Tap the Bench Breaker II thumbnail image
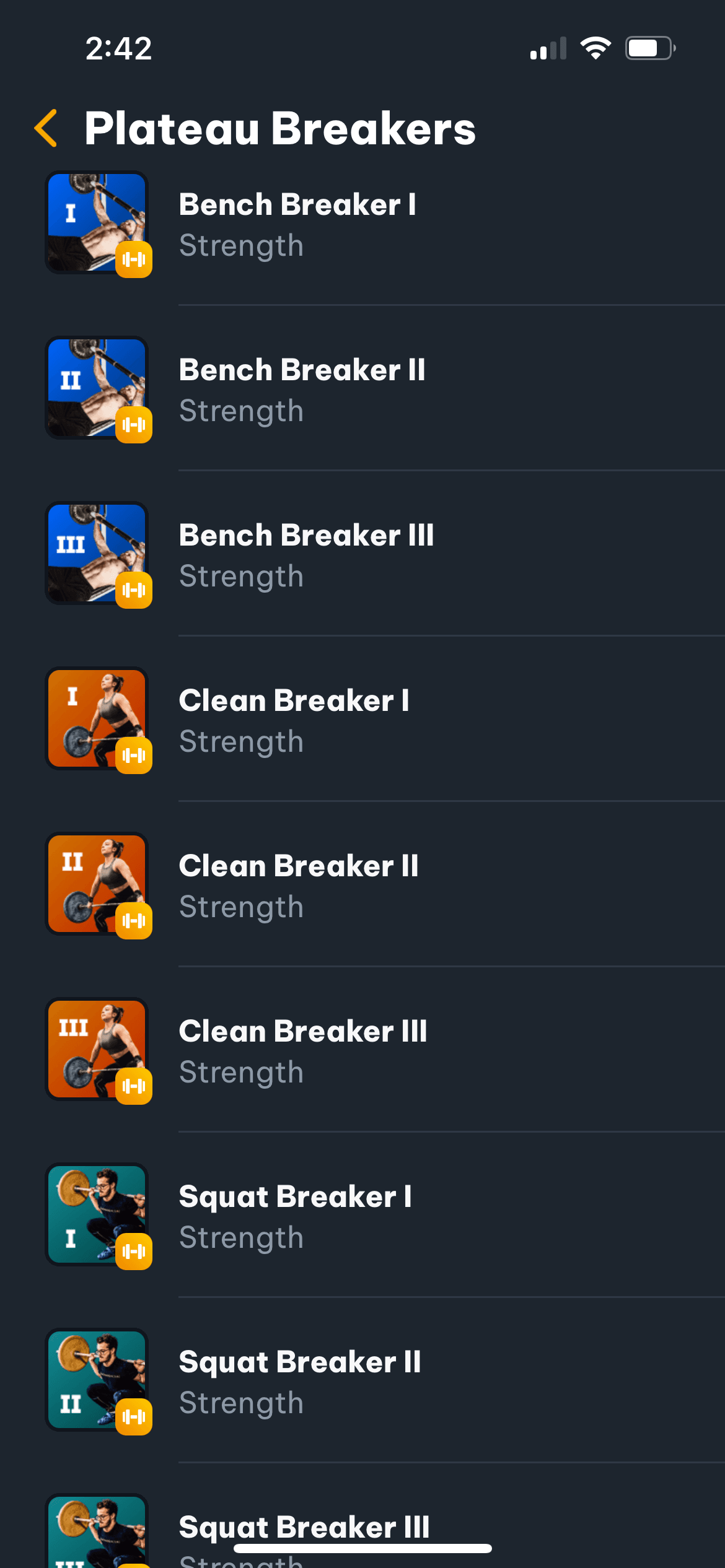Image resolution: width=725 pixels, height=1568 pixels. tap(96, 387)
